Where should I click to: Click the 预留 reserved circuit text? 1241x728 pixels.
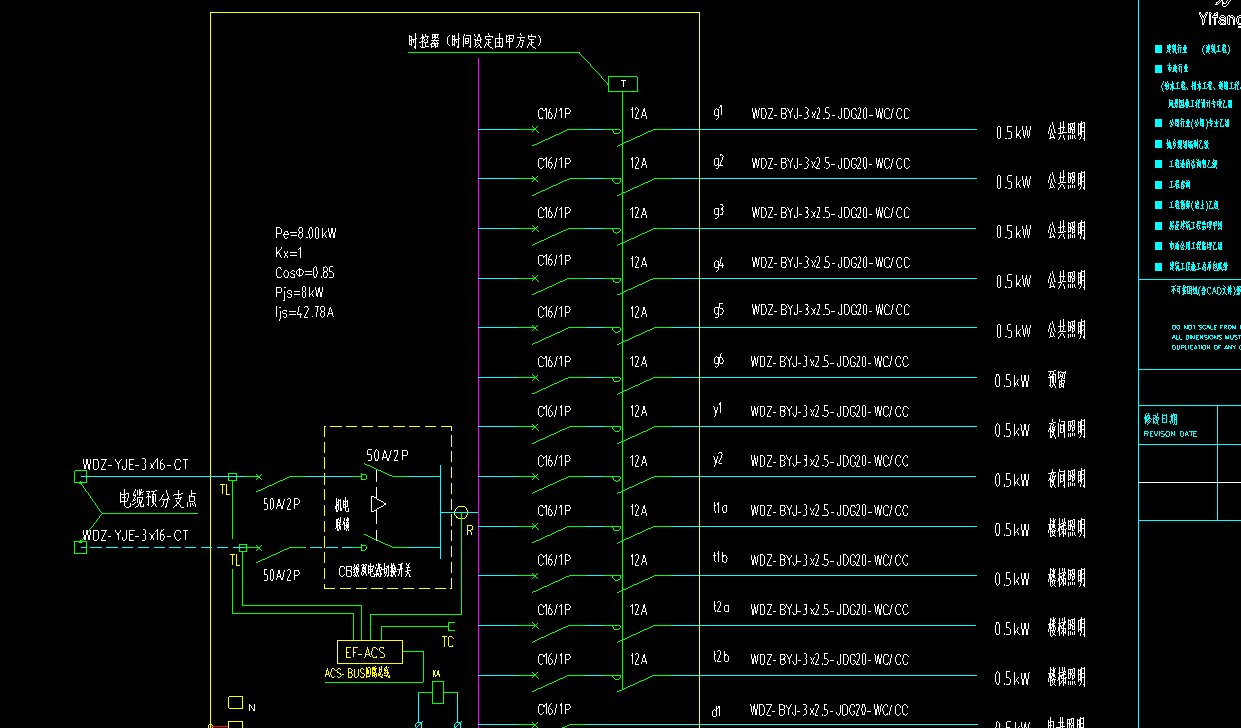tap(1058, 380)
